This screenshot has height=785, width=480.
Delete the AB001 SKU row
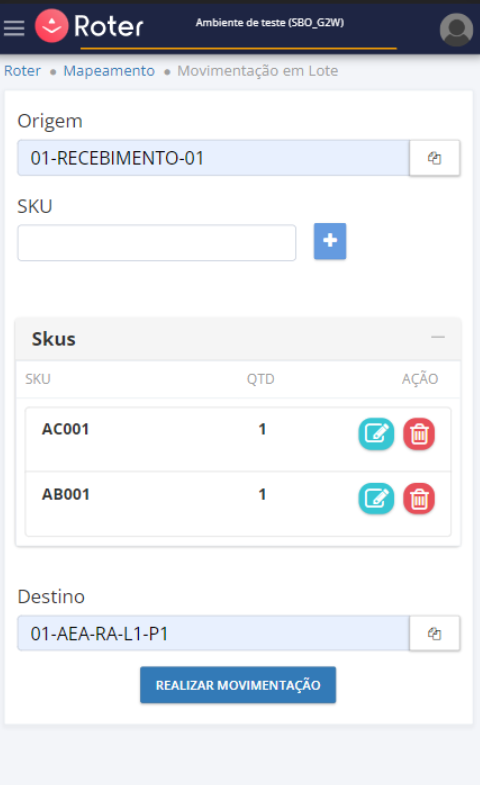[419, 499]
